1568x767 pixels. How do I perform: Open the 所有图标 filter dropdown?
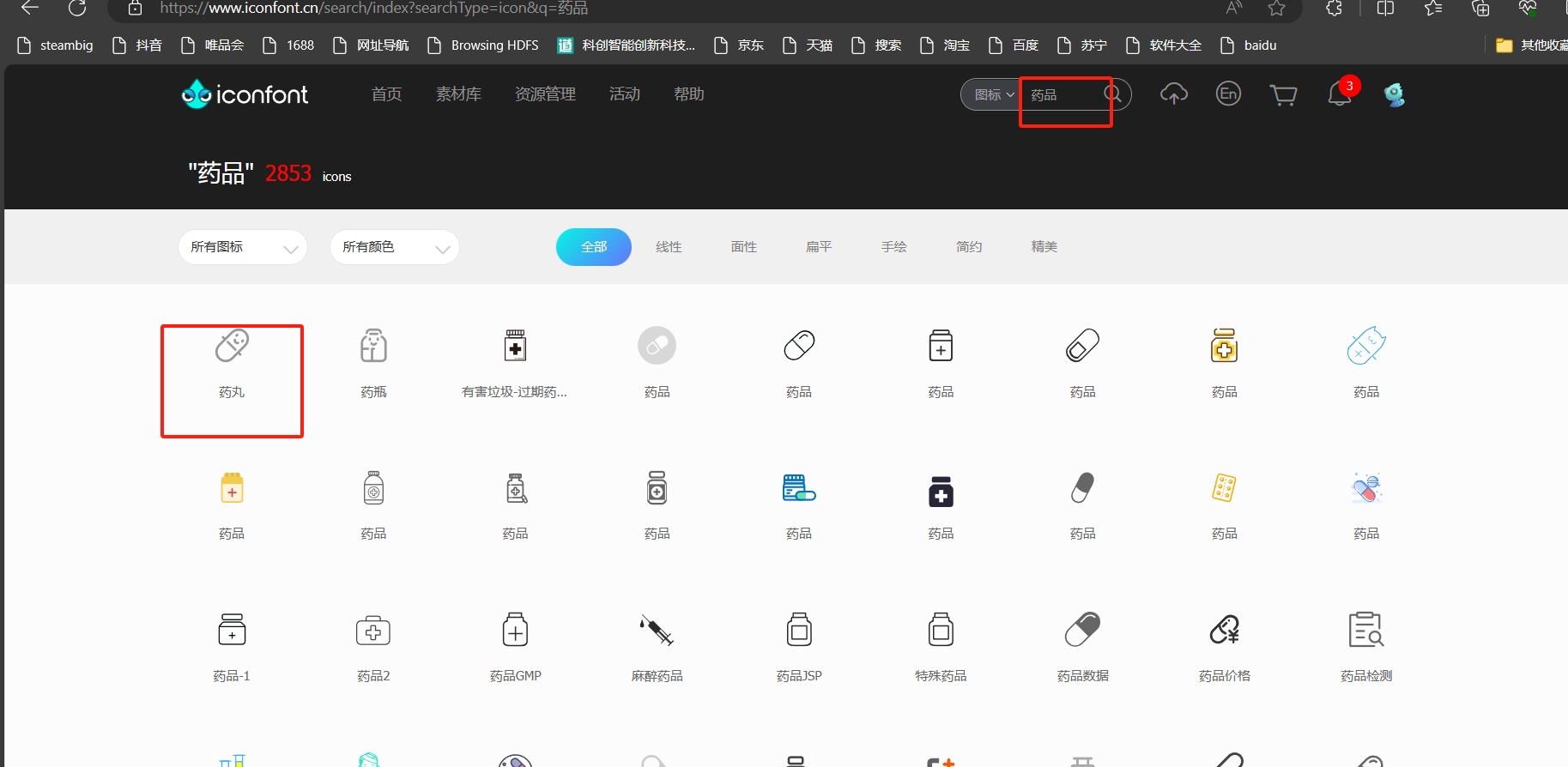(x=243, y=247)
